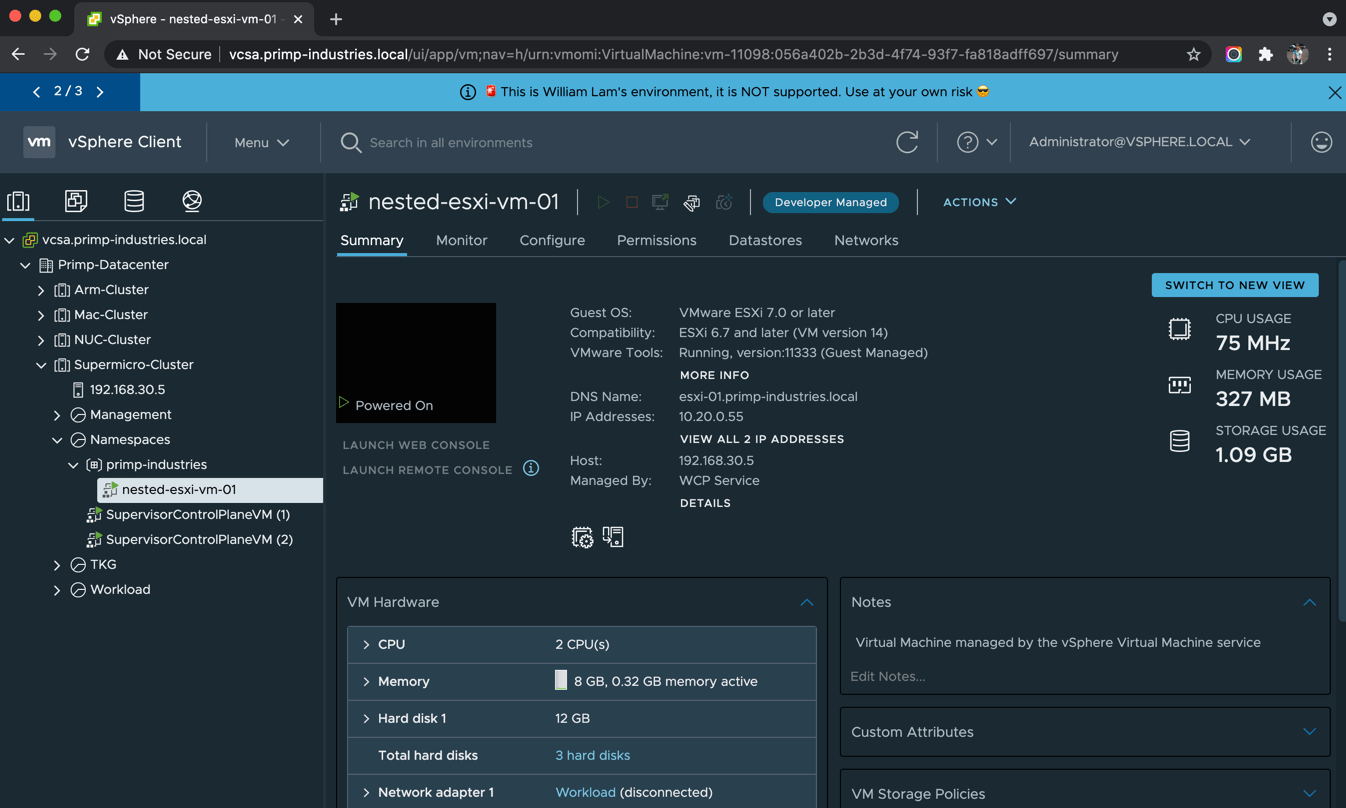Switch to the Networks tab
Screen dimensions: 1346x808
coord(866,241)
